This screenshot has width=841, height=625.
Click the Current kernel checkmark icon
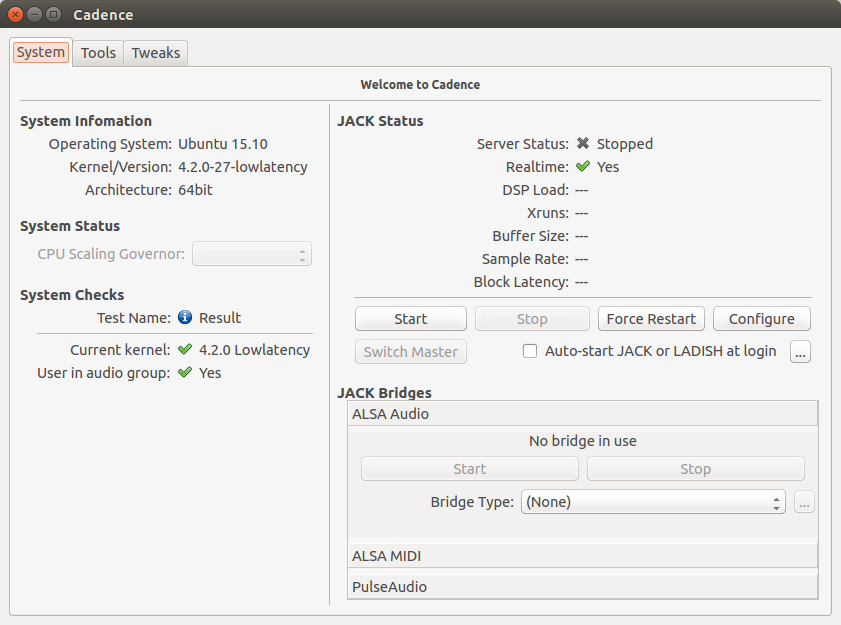pos(185,349)
